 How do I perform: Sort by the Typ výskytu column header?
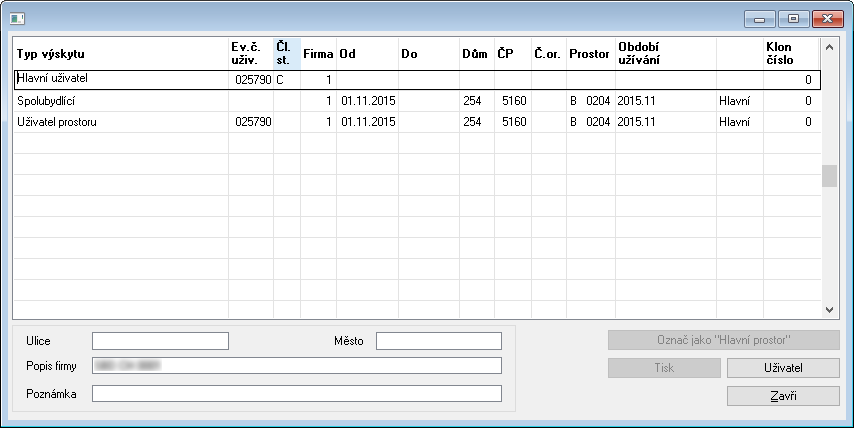click(120, 53)
